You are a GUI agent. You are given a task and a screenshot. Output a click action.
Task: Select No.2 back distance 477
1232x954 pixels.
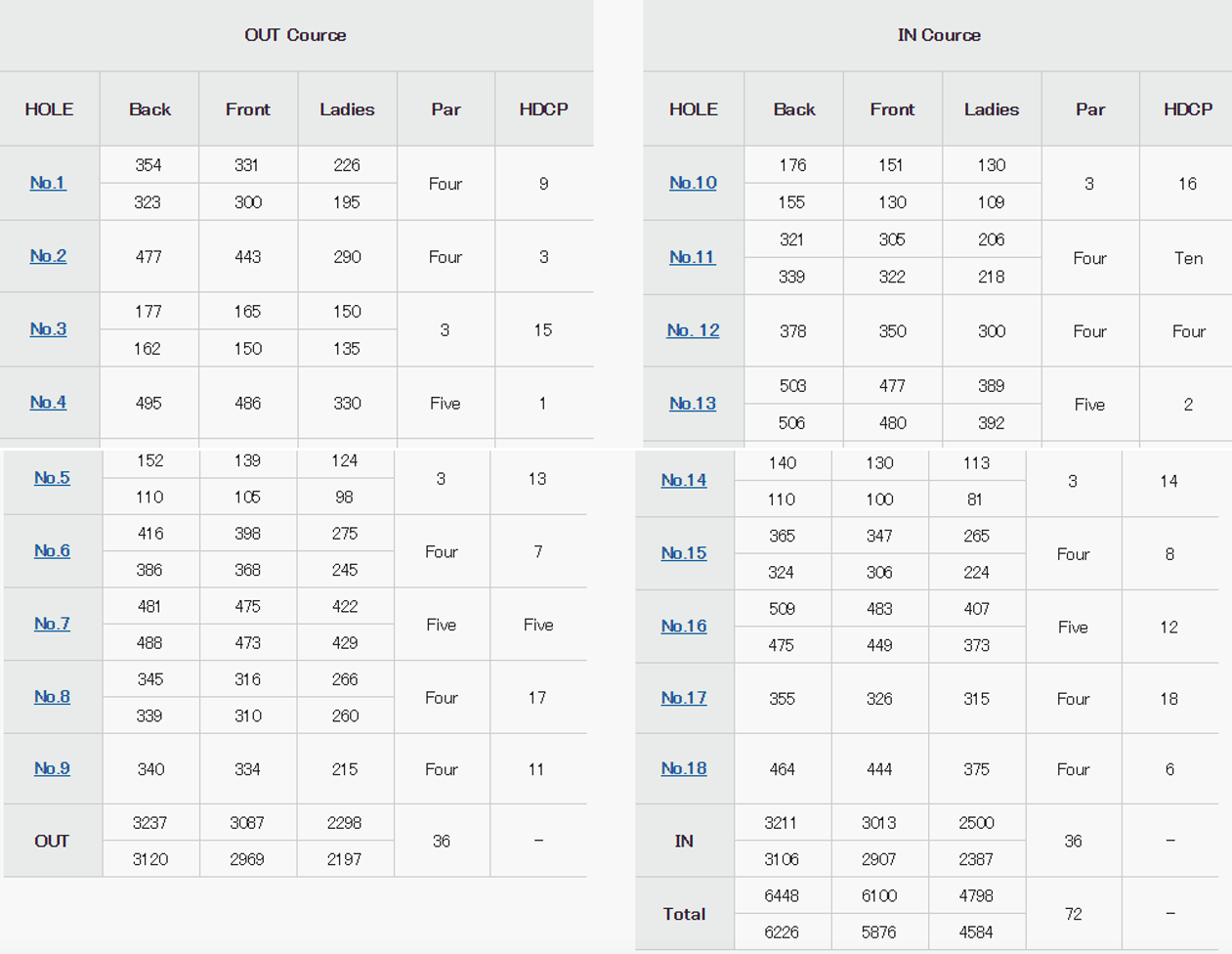(x=149, y=257)
